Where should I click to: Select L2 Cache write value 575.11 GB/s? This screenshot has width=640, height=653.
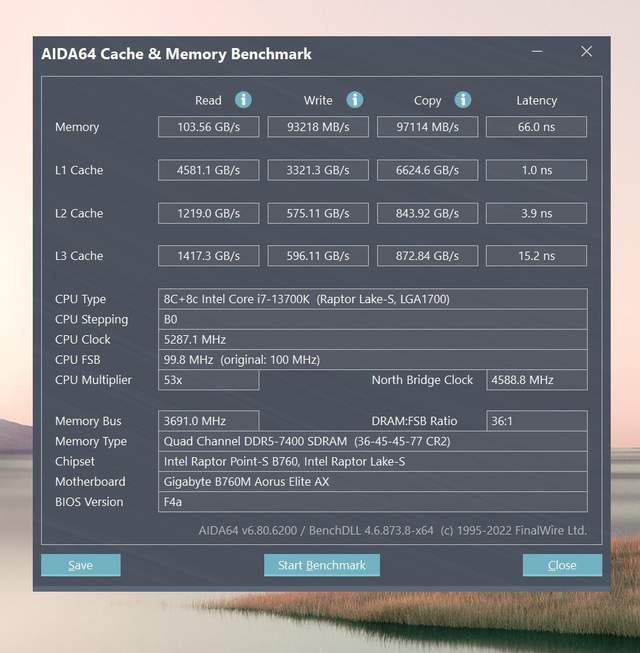pos(318,213)
